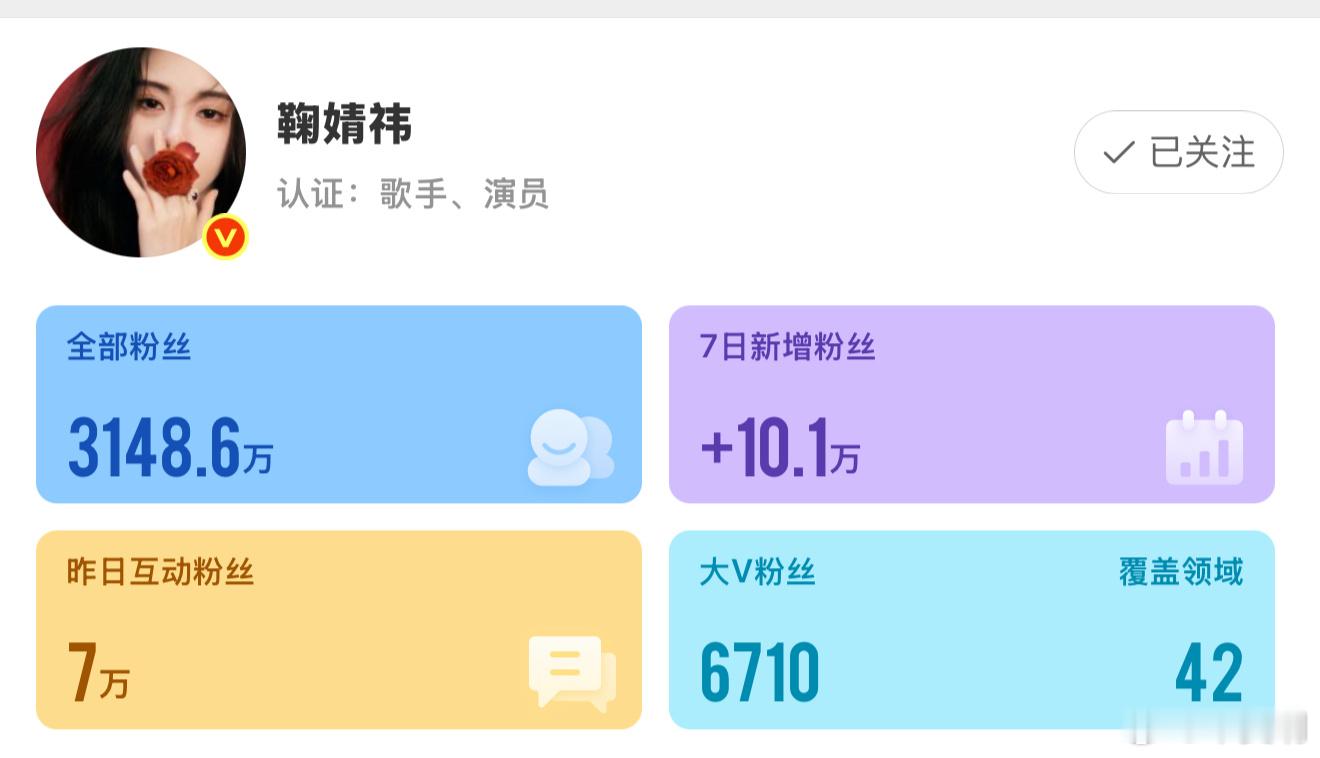This screenshot has height=758, width=1320.
Task: Click the calendar chart icon
Action: tap(1204, 447)
